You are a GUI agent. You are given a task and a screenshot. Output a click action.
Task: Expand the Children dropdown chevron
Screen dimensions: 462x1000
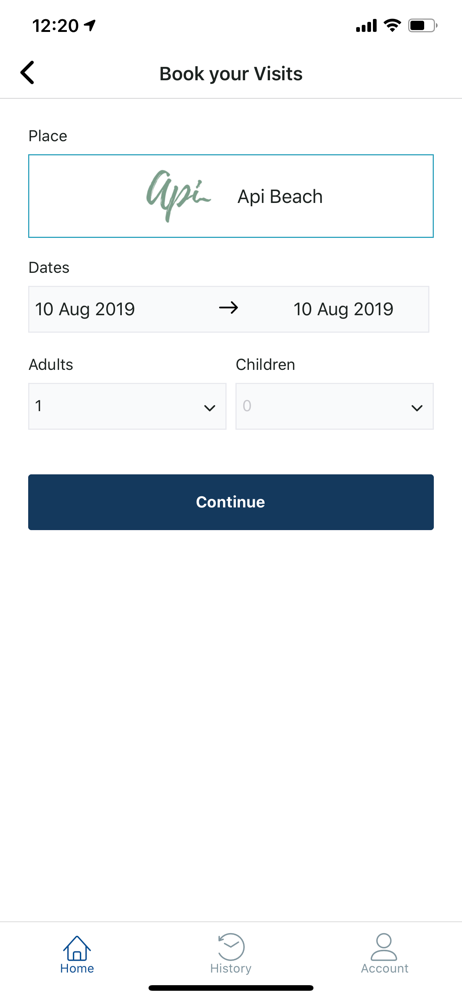coord(417,408)
